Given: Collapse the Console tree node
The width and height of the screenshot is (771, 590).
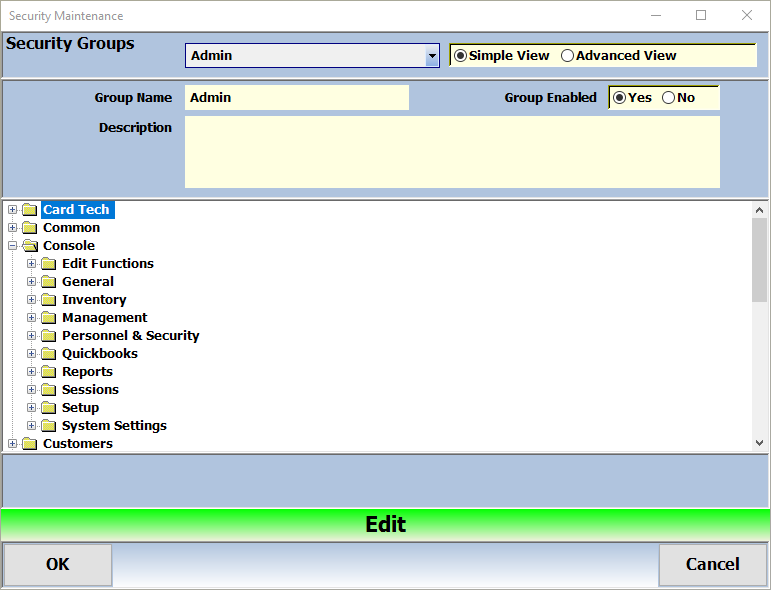Looking at the screenshot, I should [x=13, y=246].
